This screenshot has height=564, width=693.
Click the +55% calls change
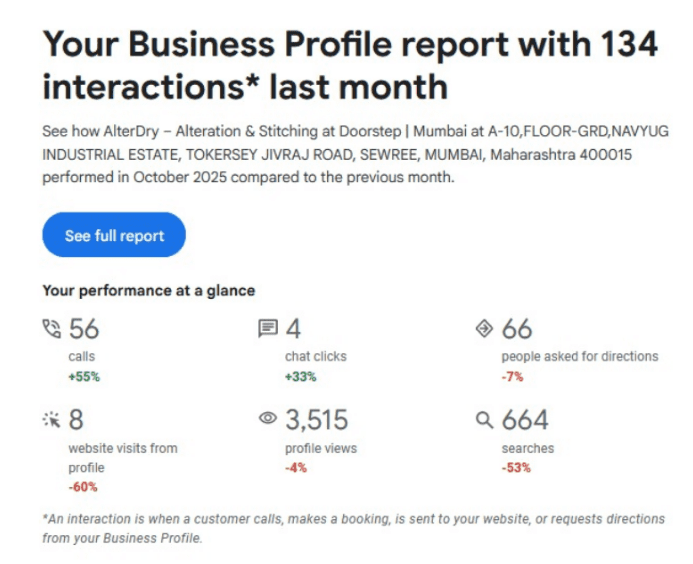[84, 377]
